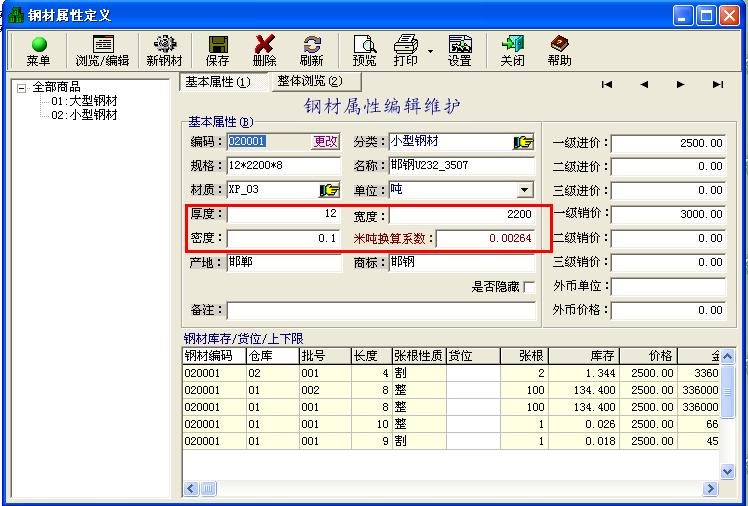This screenshot has height=506, width=748.
Task: Click the 产地 input field
Action: 284,262
